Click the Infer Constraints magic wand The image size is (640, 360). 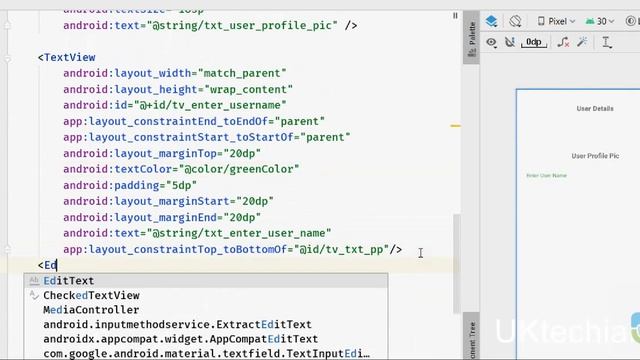tap(582, 42)
